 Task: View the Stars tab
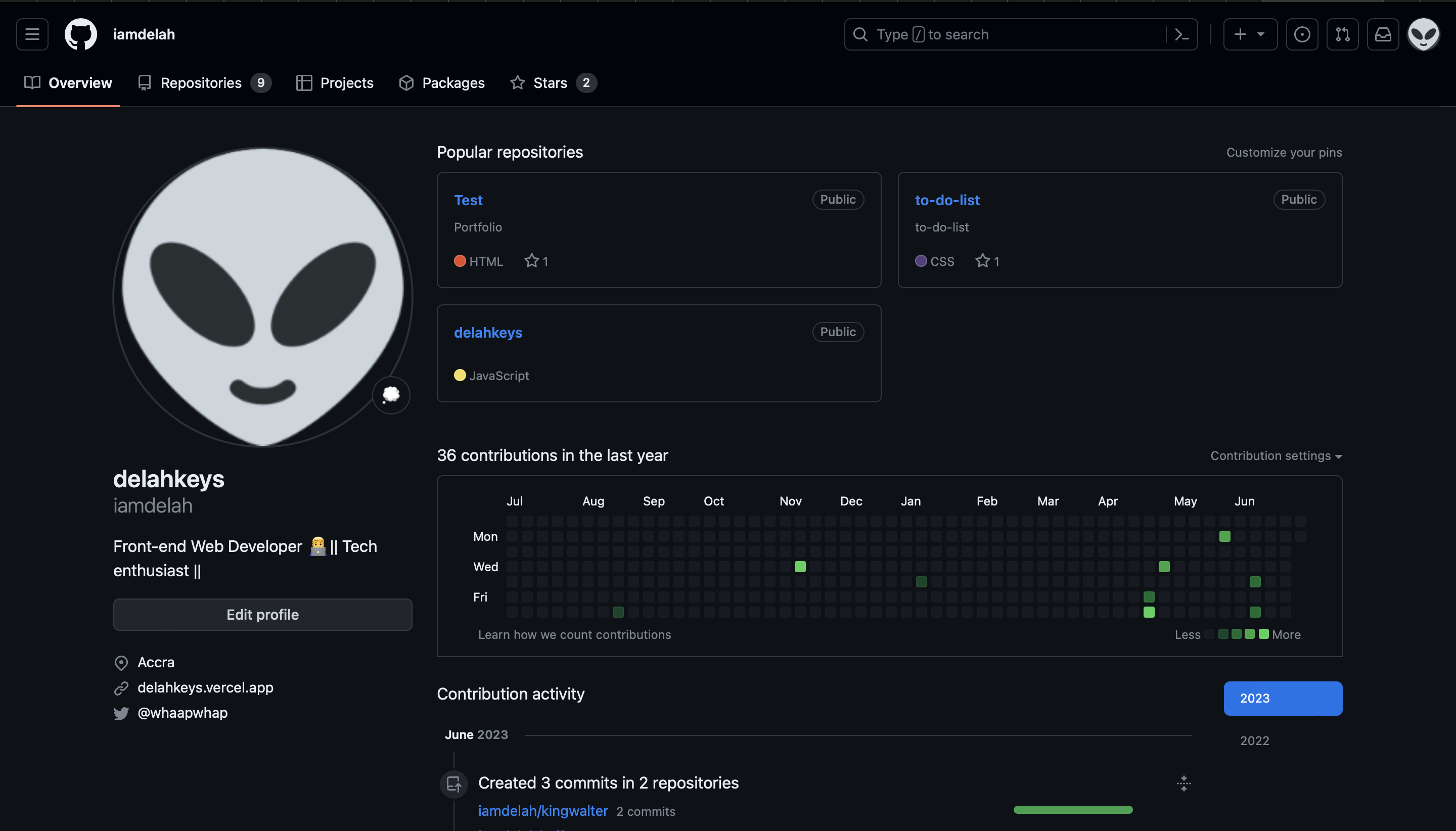553,83
